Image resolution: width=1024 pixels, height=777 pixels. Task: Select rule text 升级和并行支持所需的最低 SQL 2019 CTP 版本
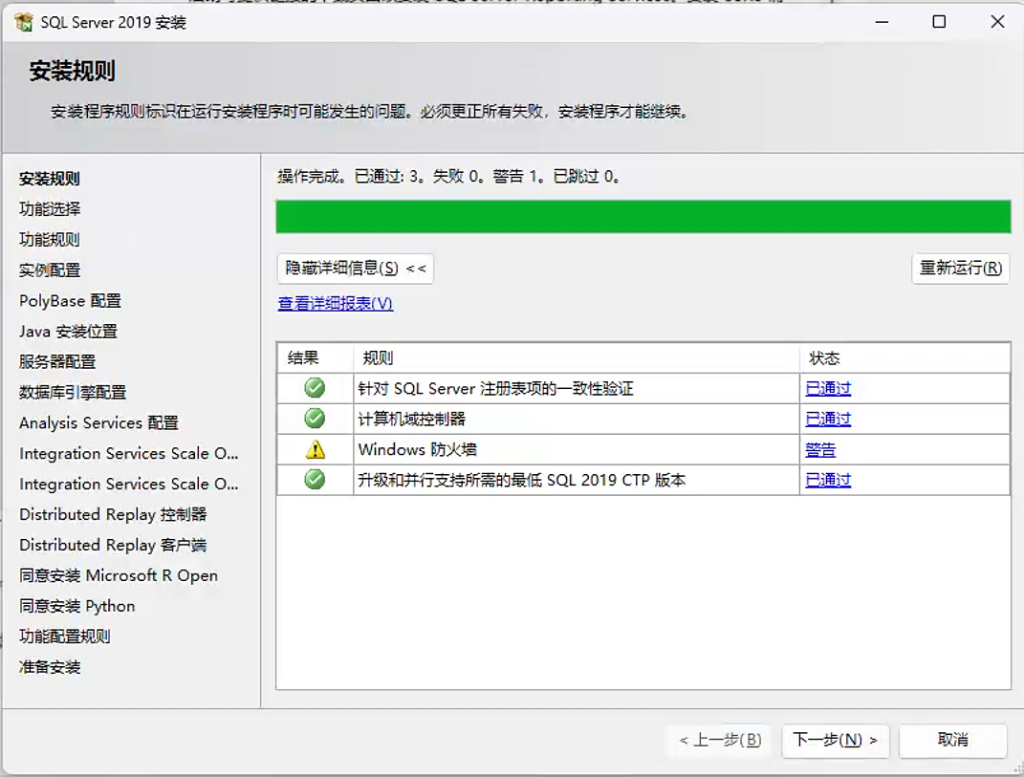pos(522,480)
